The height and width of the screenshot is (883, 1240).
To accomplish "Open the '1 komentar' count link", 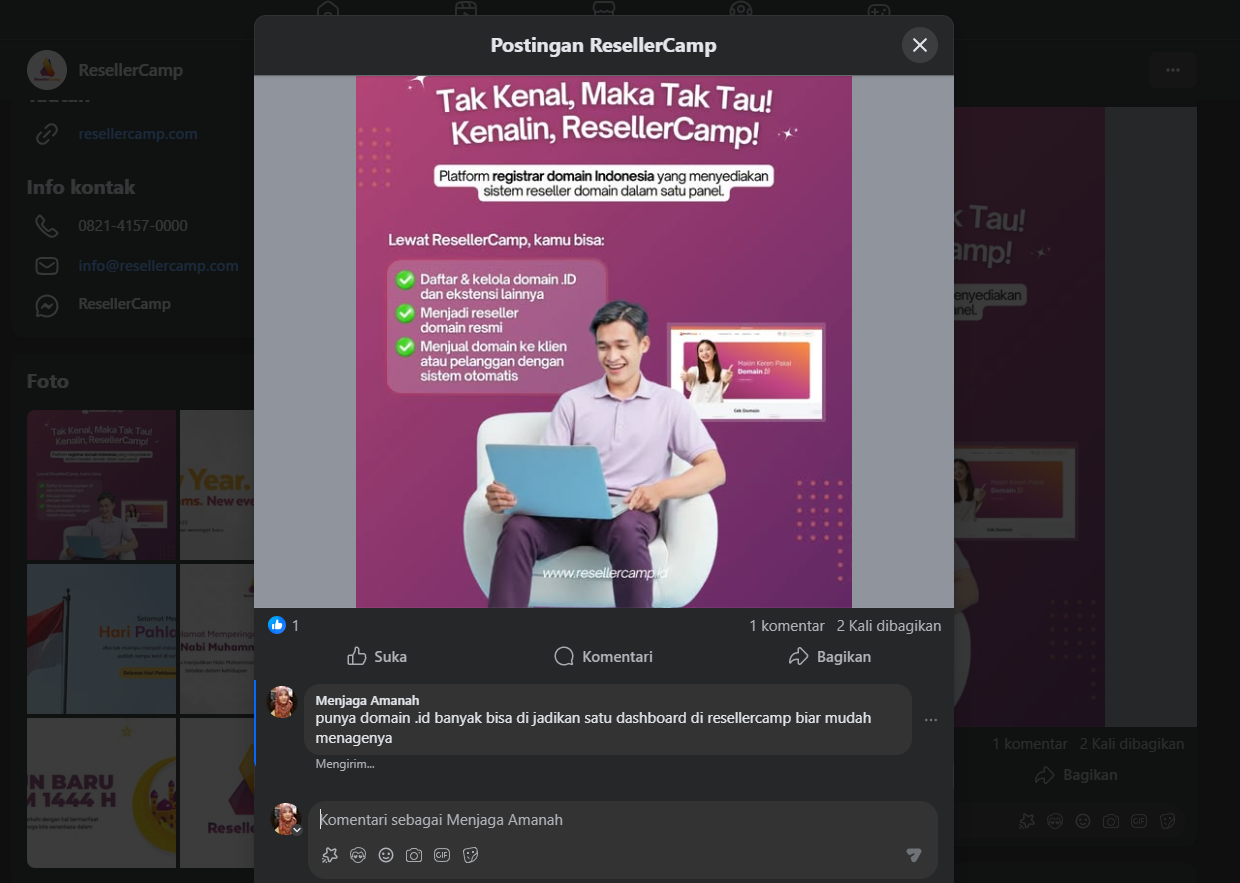I will point(786,625).
